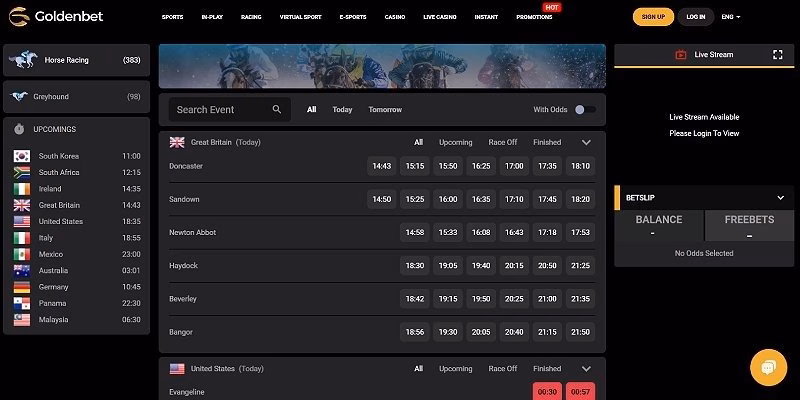Filter Great Britain by Upcoming

click(456, 142)
